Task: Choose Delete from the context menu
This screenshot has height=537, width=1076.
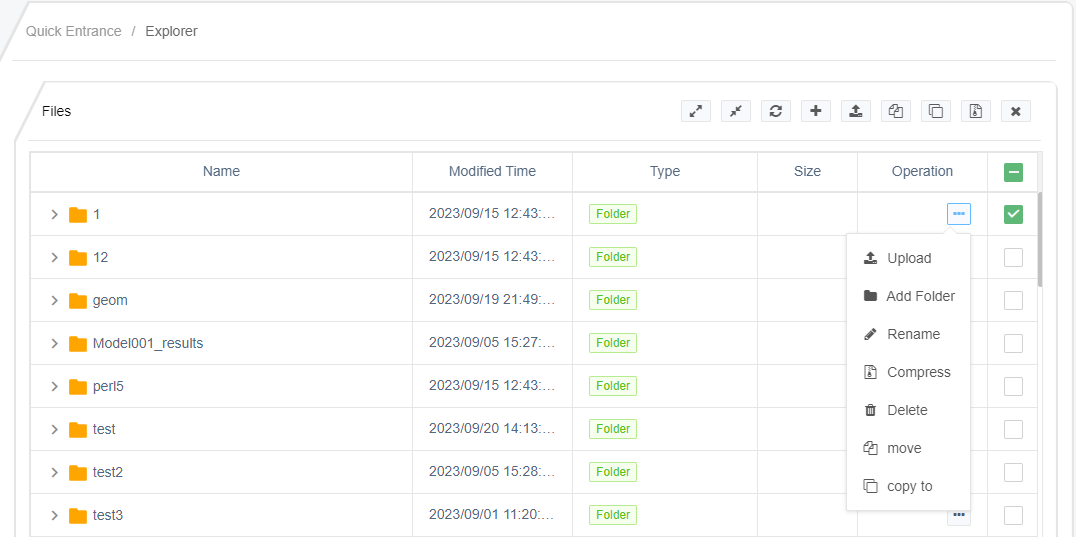Action: [909, 410]
